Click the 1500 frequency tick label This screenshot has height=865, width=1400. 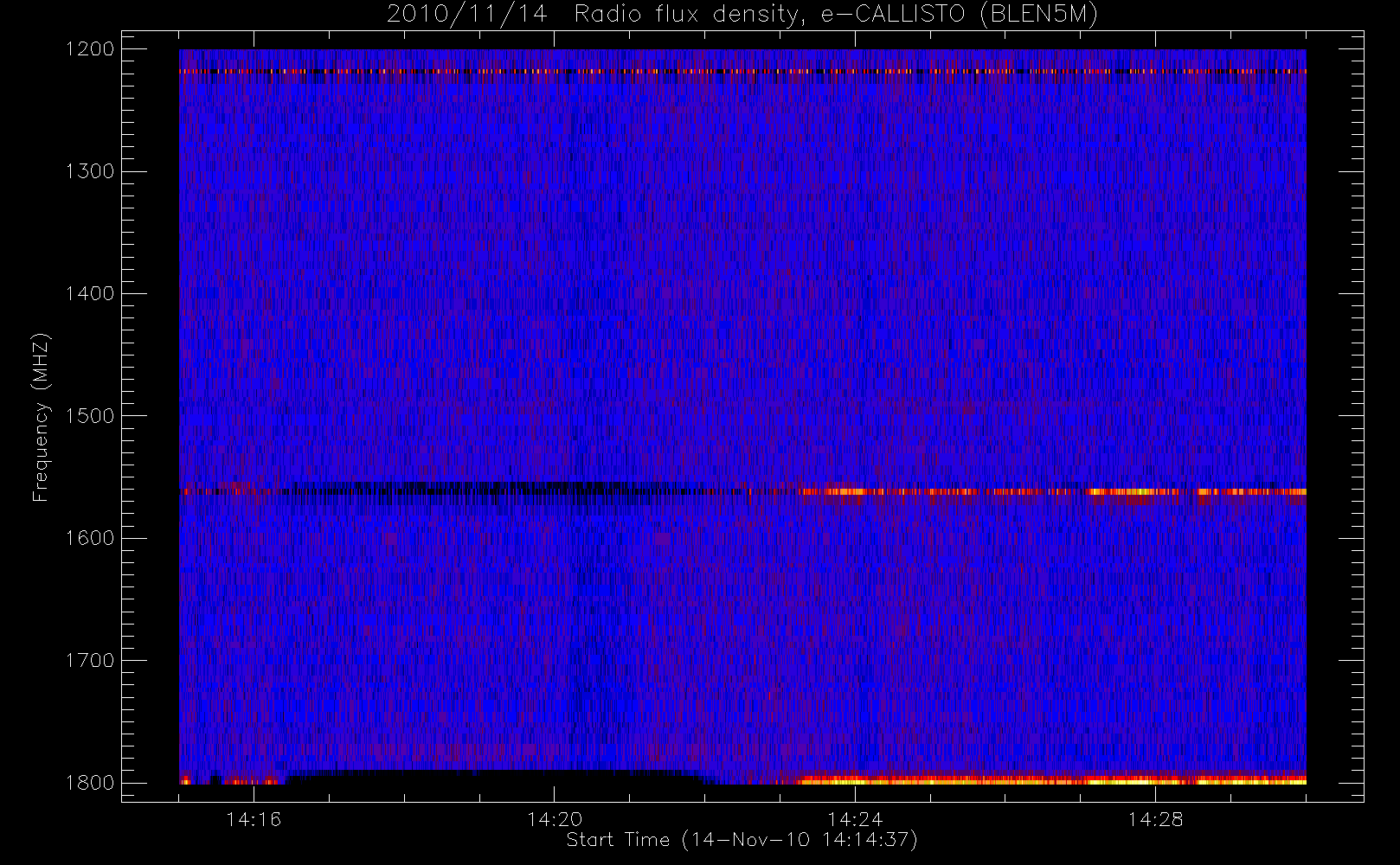pyautogui.click(x=90, y=415)
